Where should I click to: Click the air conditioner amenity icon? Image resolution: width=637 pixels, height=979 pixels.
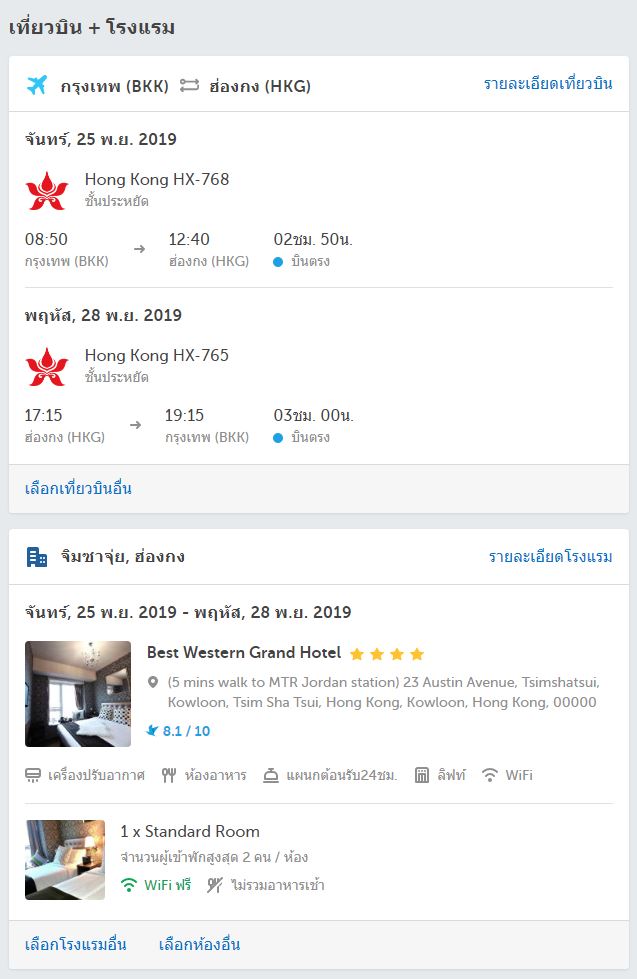pyautogui.click(x=32, y=775)
